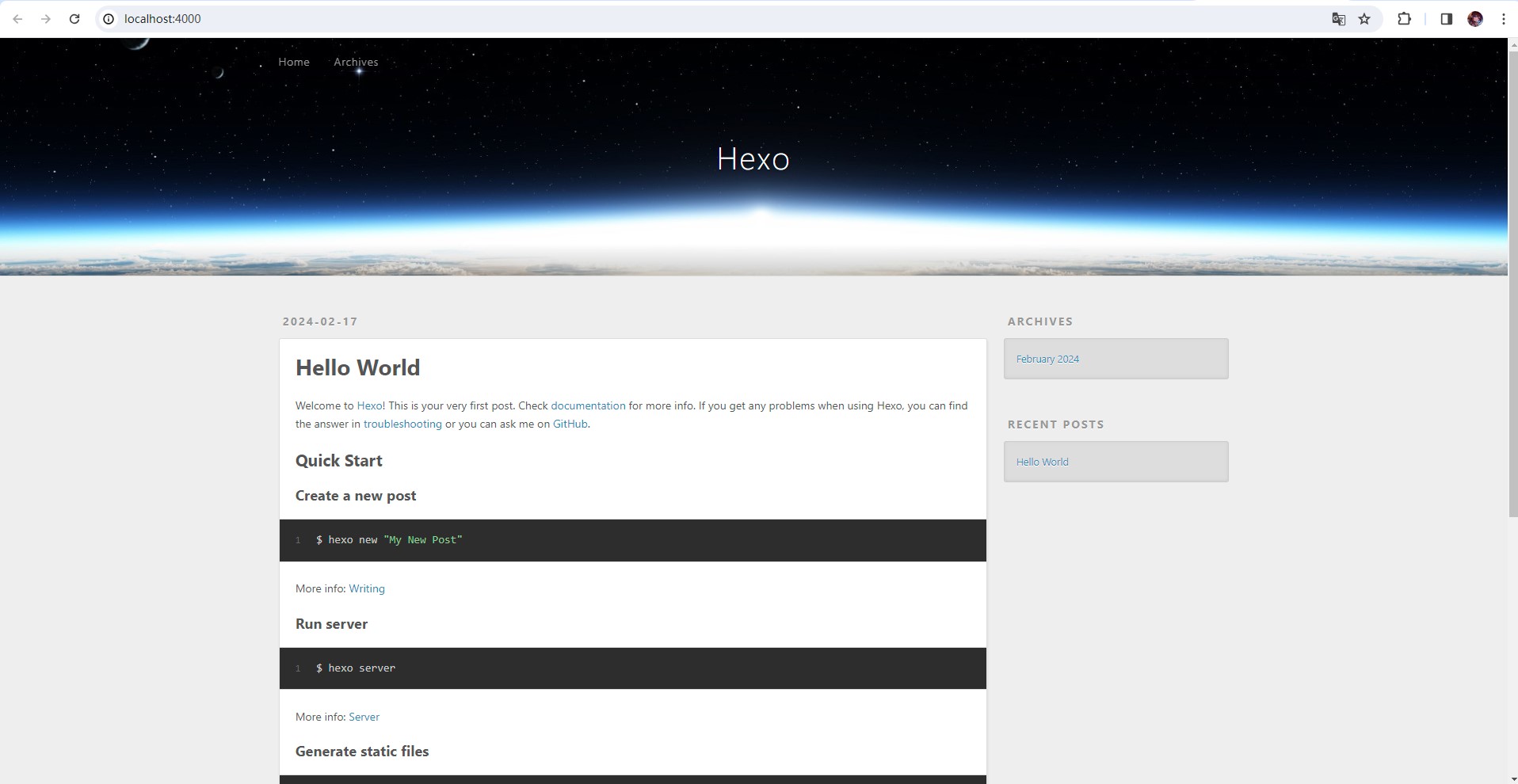Open the Writing more info link
This screenshot has width=1518, height=784.
[x=367, y=588]
